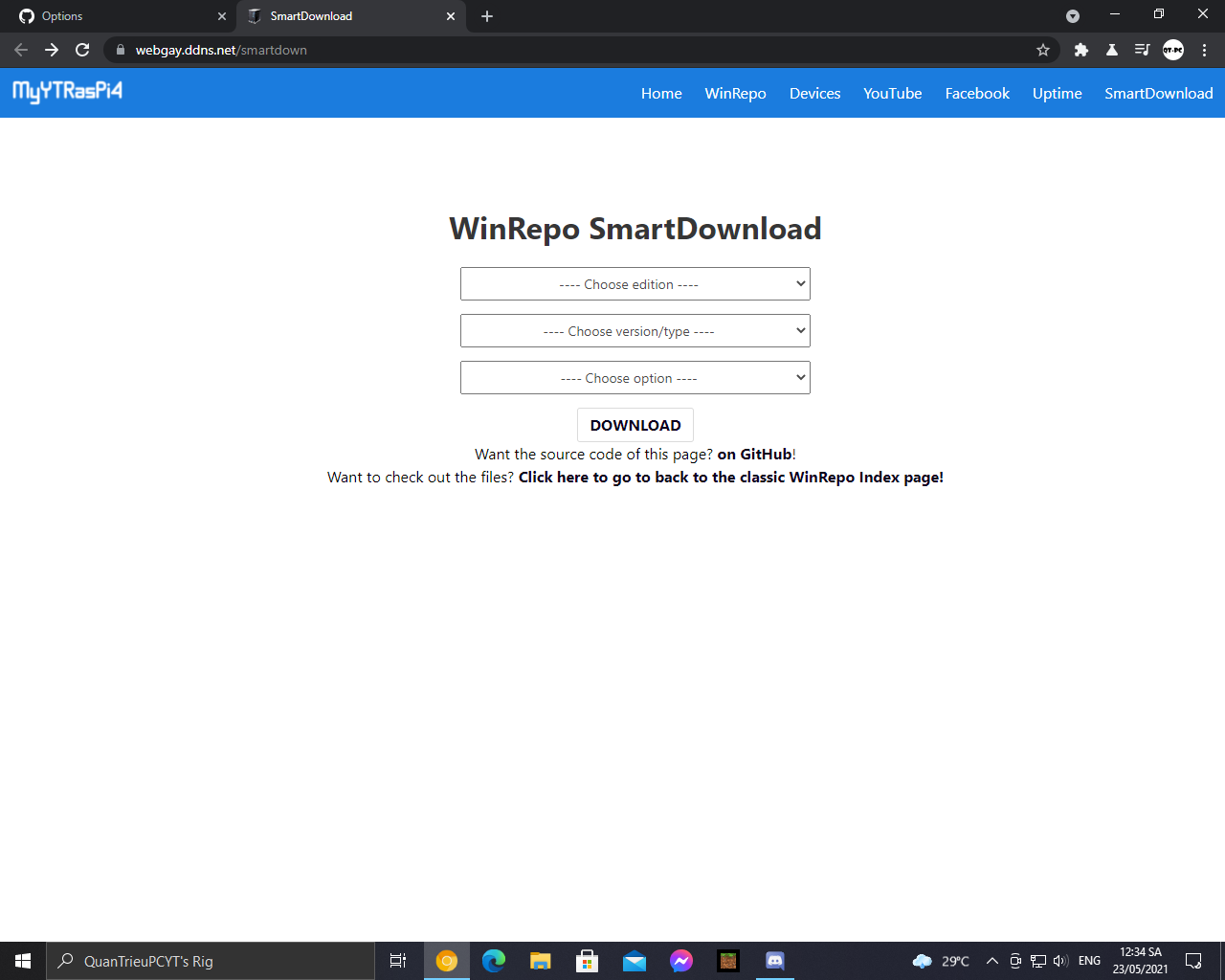1225x980 pixels.
Task: Click the MyYTRasPi4 site logo
Action: click(x=66, y=93)
